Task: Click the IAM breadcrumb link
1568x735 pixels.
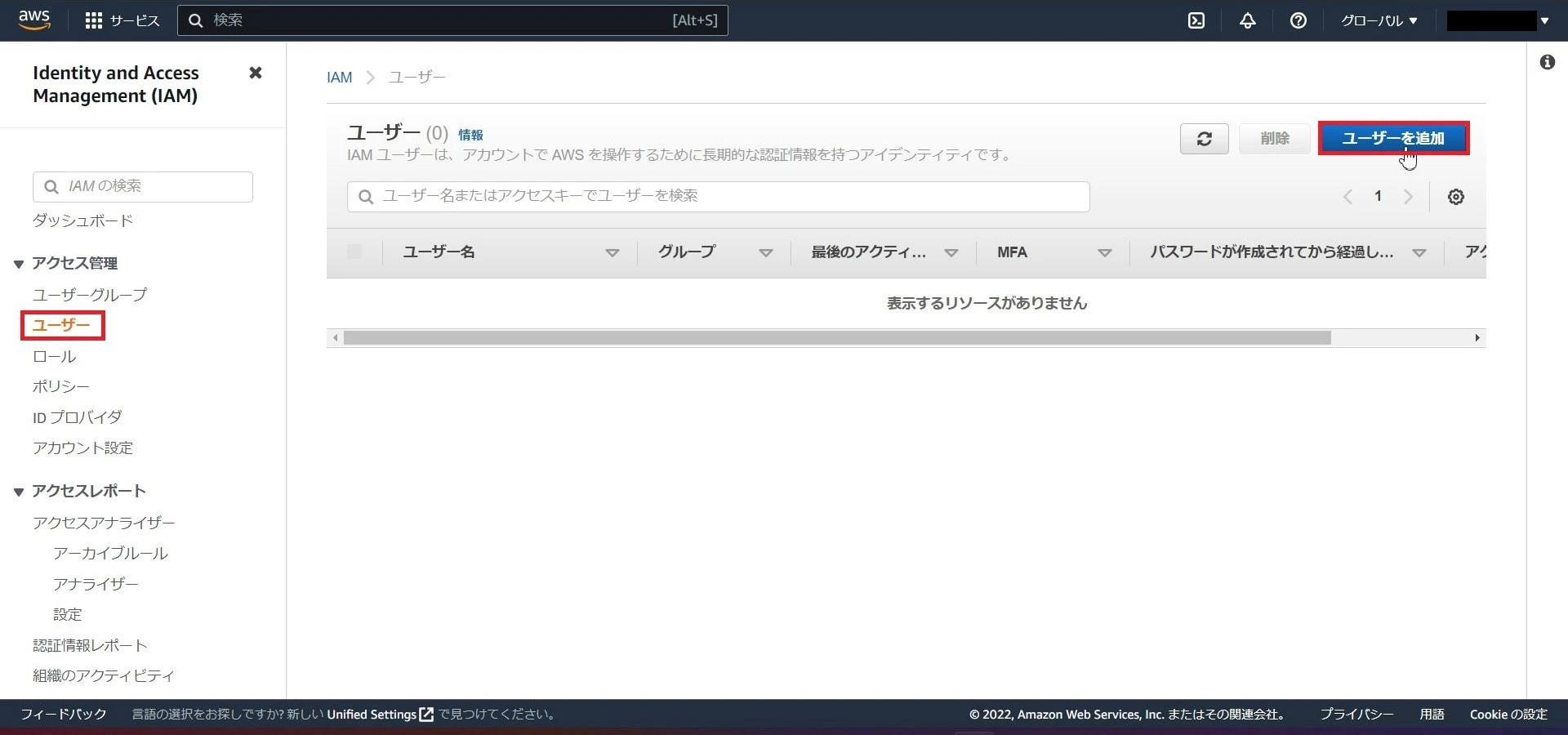Action: [x=340, y=78]
